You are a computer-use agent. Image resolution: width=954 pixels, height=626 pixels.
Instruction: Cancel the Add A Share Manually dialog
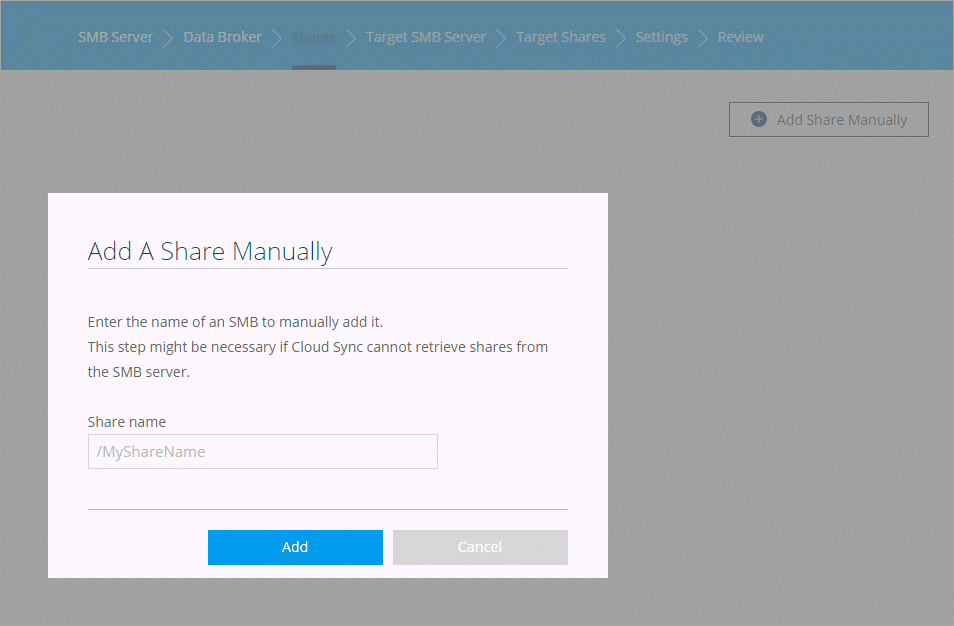coord(480,547)
